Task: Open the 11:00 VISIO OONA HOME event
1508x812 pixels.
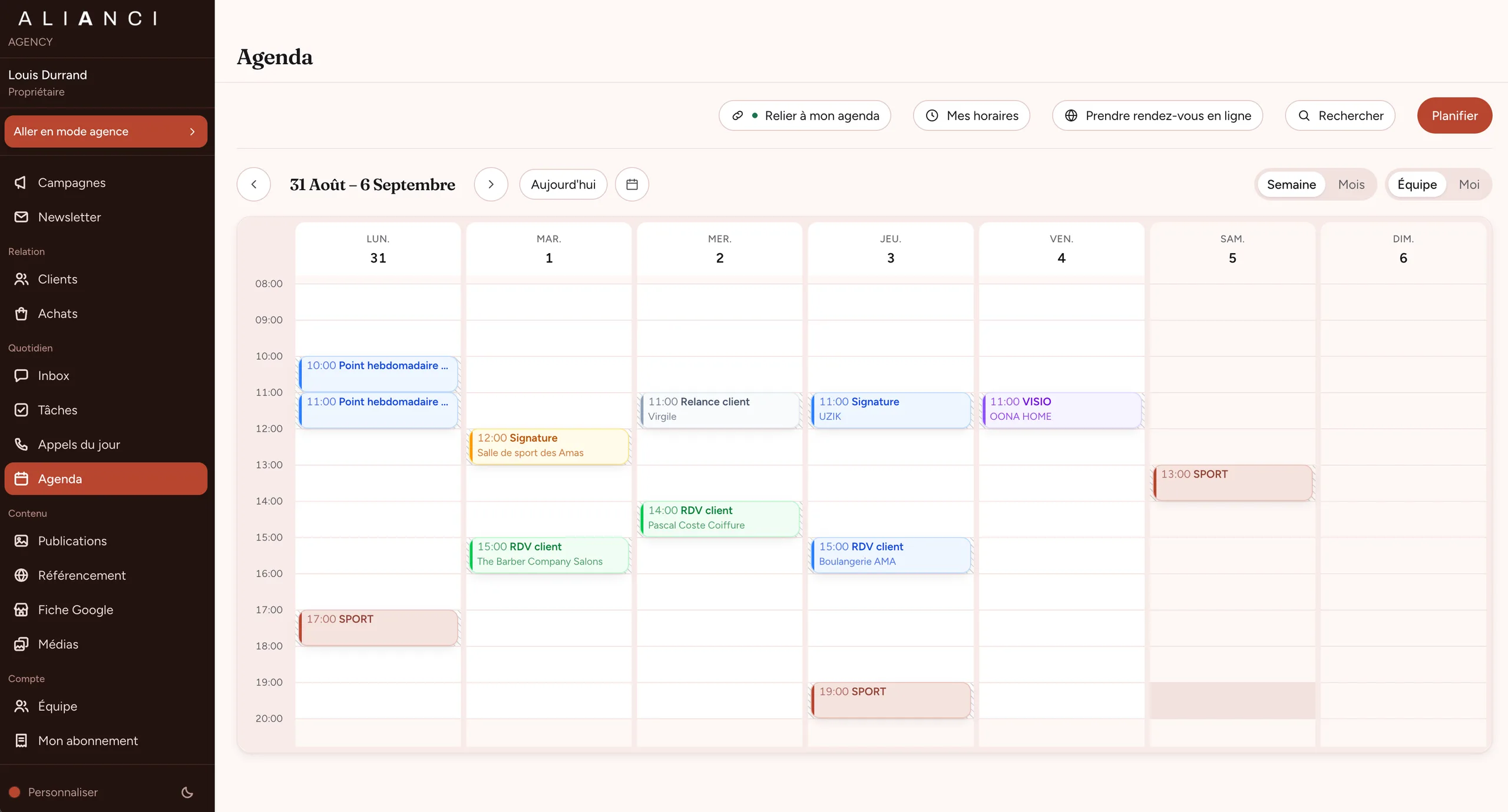Action: [x=1061, y=410]
